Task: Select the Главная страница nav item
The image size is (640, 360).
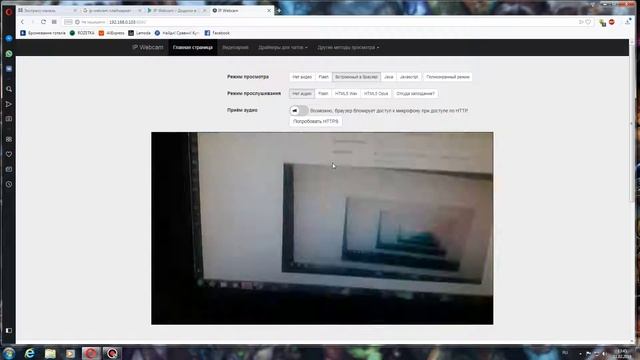Action: (x=193, y=47)
